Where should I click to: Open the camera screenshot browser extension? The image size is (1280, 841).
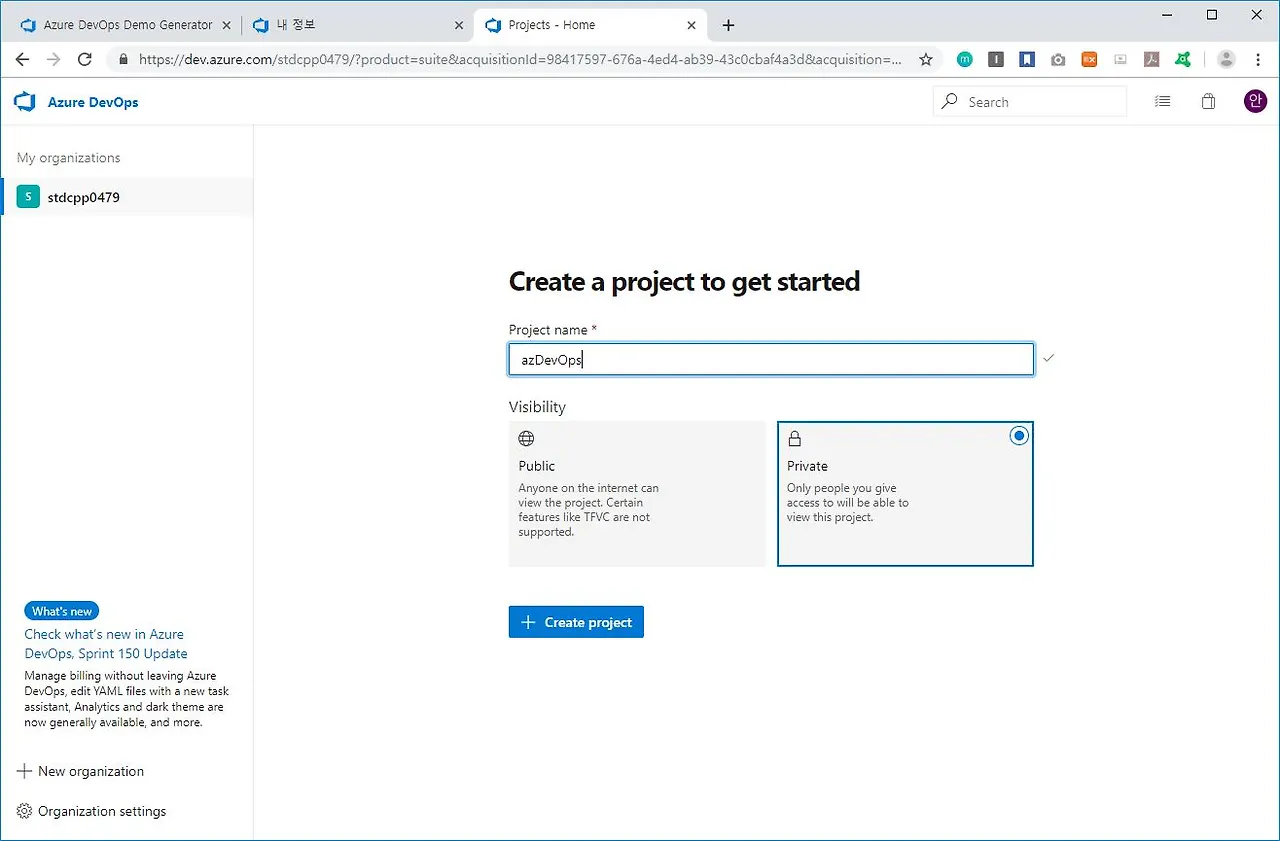1058,60
